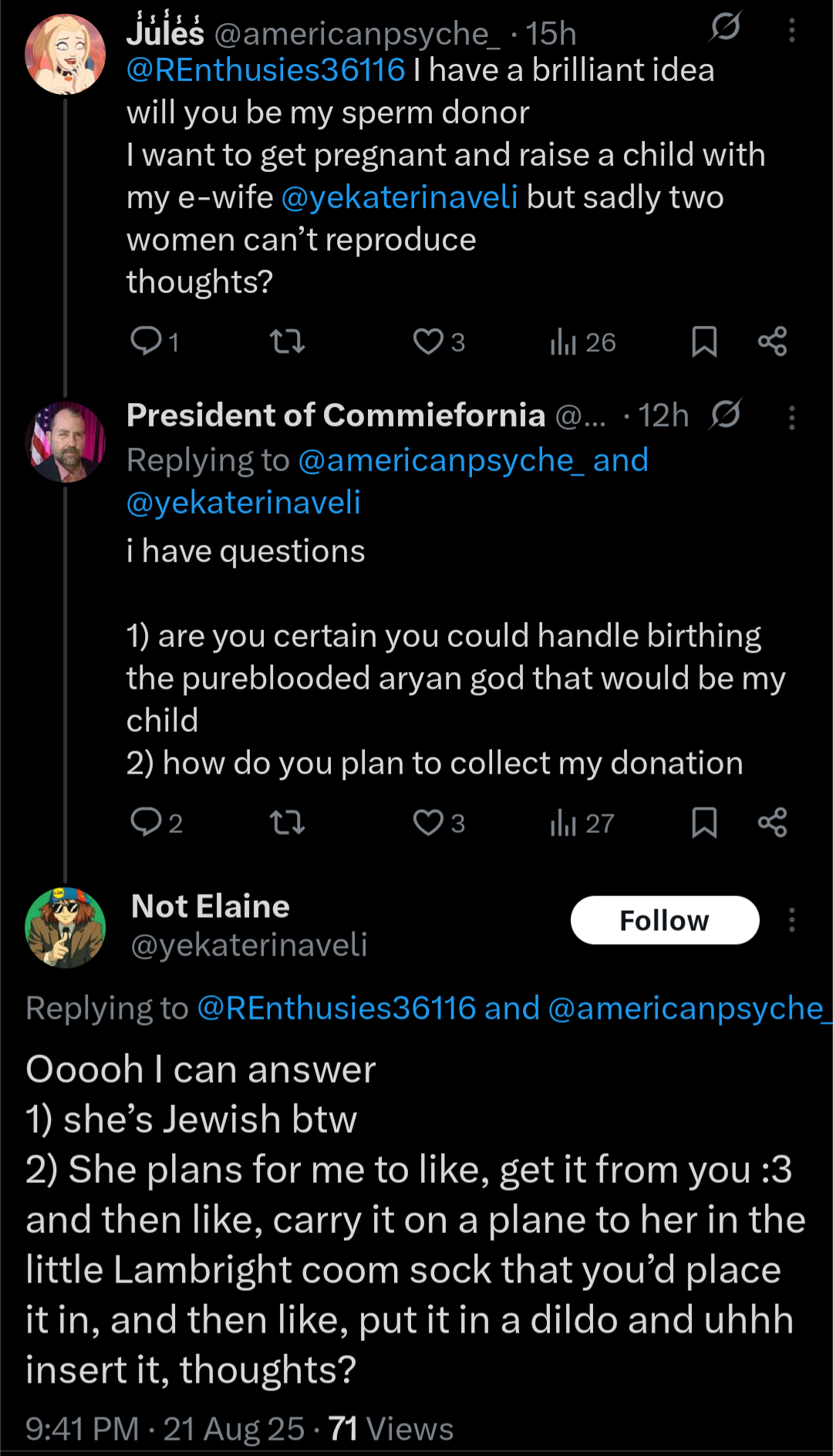Open Not Elaine's profile avatar
Image resolution: width=833 pixels, height=1456 pixels.
pyautogui.click(x=66, y=927)
